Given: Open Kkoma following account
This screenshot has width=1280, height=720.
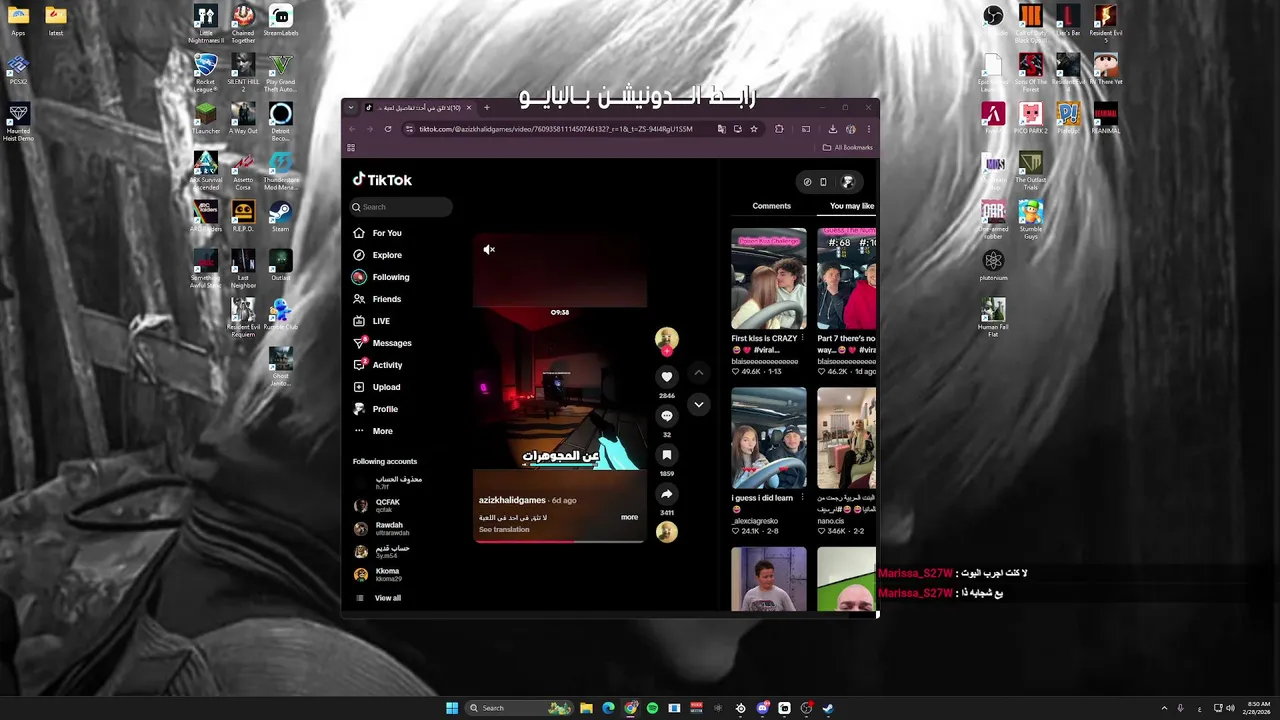Looking at the screenshot, I should pyautogui.click(x=387, y=574).
